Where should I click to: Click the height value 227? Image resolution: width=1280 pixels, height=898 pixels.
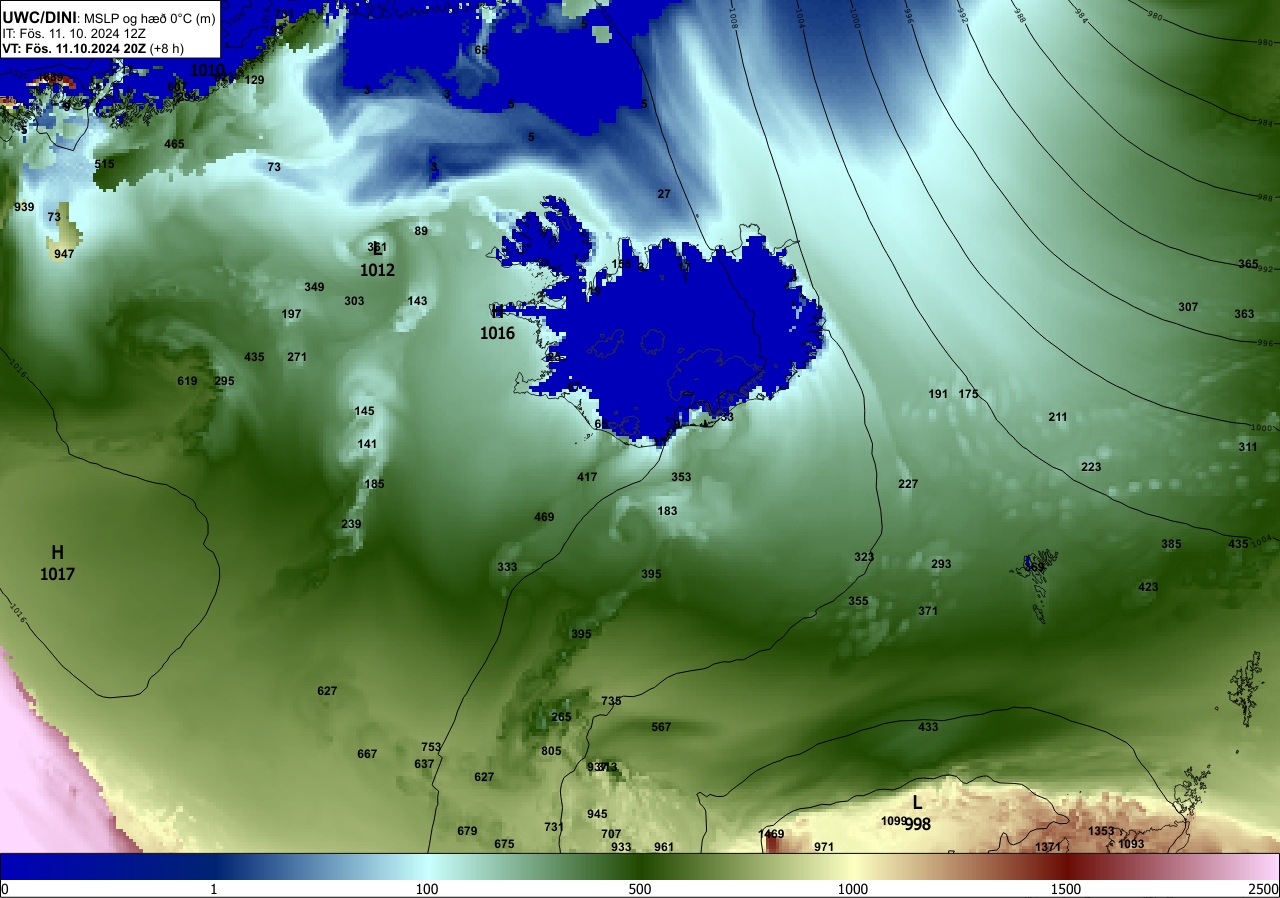(908, 484)
